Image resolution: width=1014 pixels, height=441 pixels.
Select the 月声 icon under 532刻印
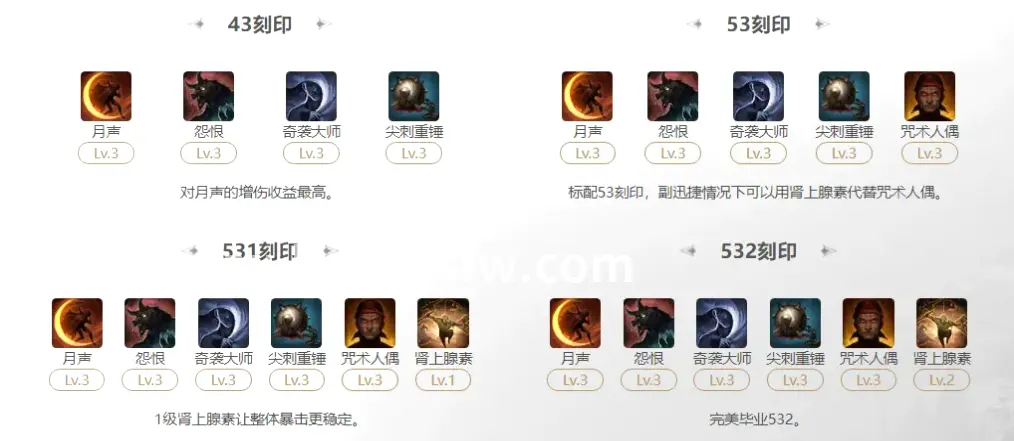tap(575, 323)
